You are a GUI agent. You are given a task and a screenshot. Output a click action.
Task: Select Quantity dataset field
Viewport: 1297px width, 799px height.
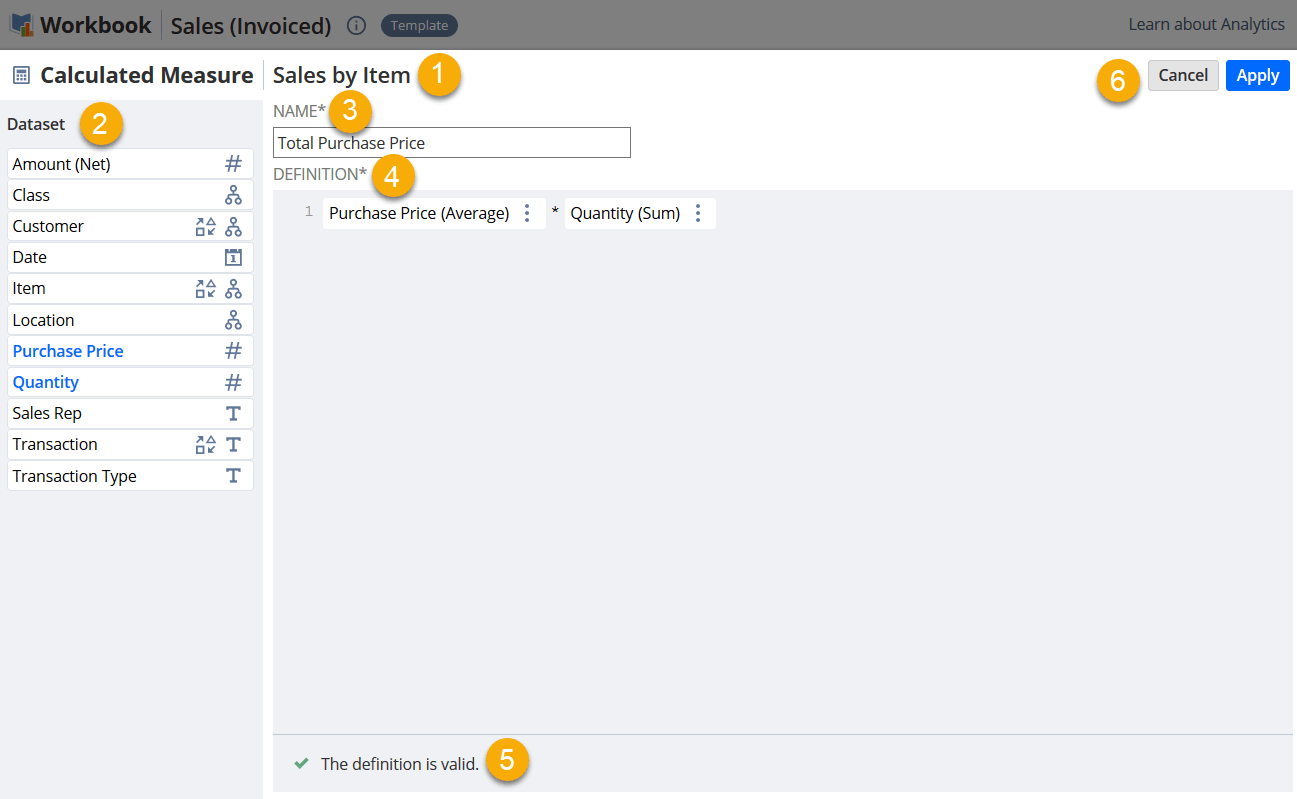[x=130, y=382]
